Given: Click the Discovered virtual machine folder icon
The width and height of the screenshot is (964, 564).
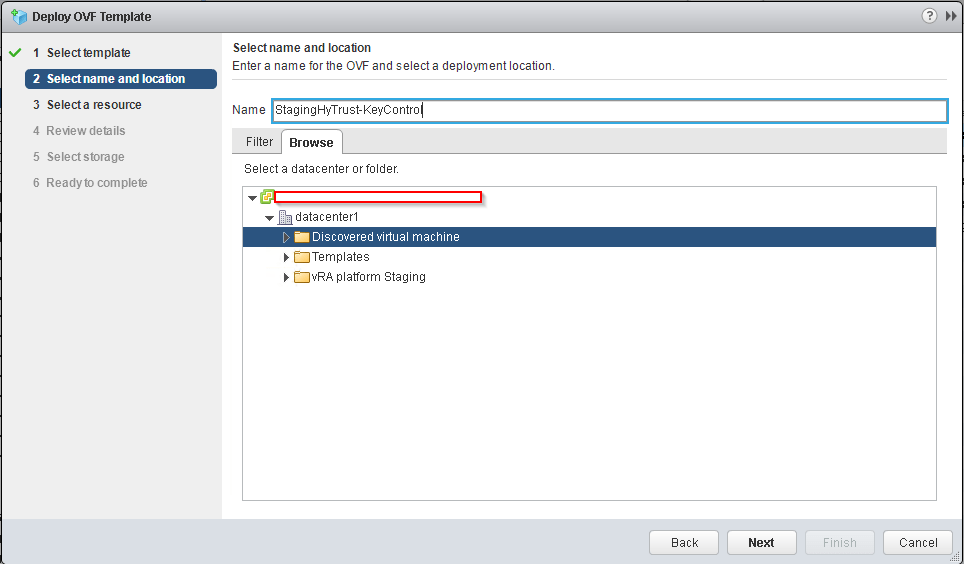Looking at the screenshot, I should coord(302,237).
